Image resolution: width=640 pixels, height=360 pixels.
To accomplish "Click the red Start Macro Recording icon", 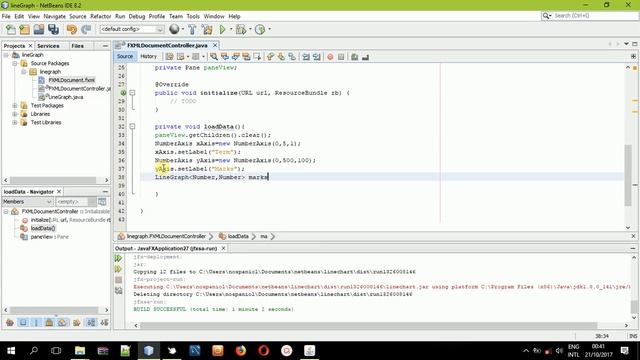I will click(330, 57).
